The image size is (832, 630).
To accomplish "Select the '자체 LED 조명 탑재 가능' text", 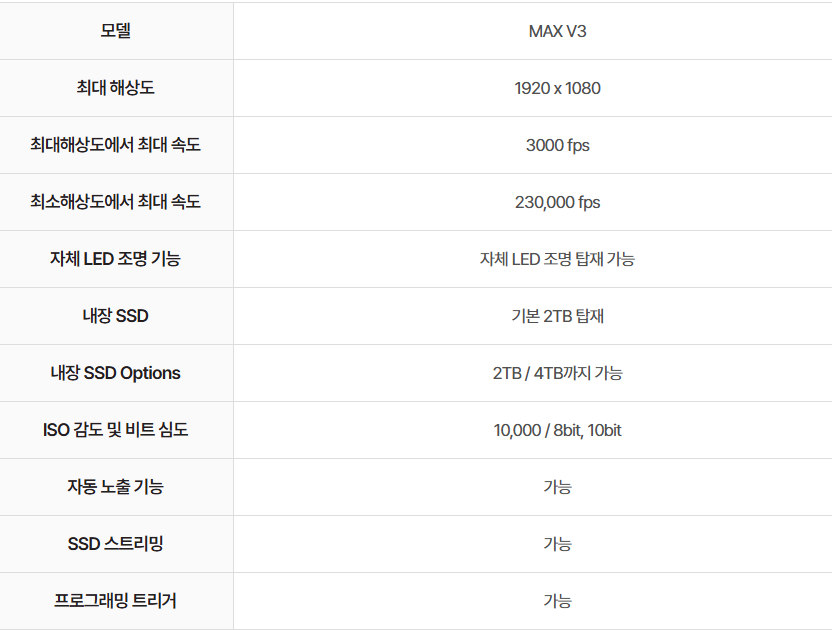I will [557, 259].
